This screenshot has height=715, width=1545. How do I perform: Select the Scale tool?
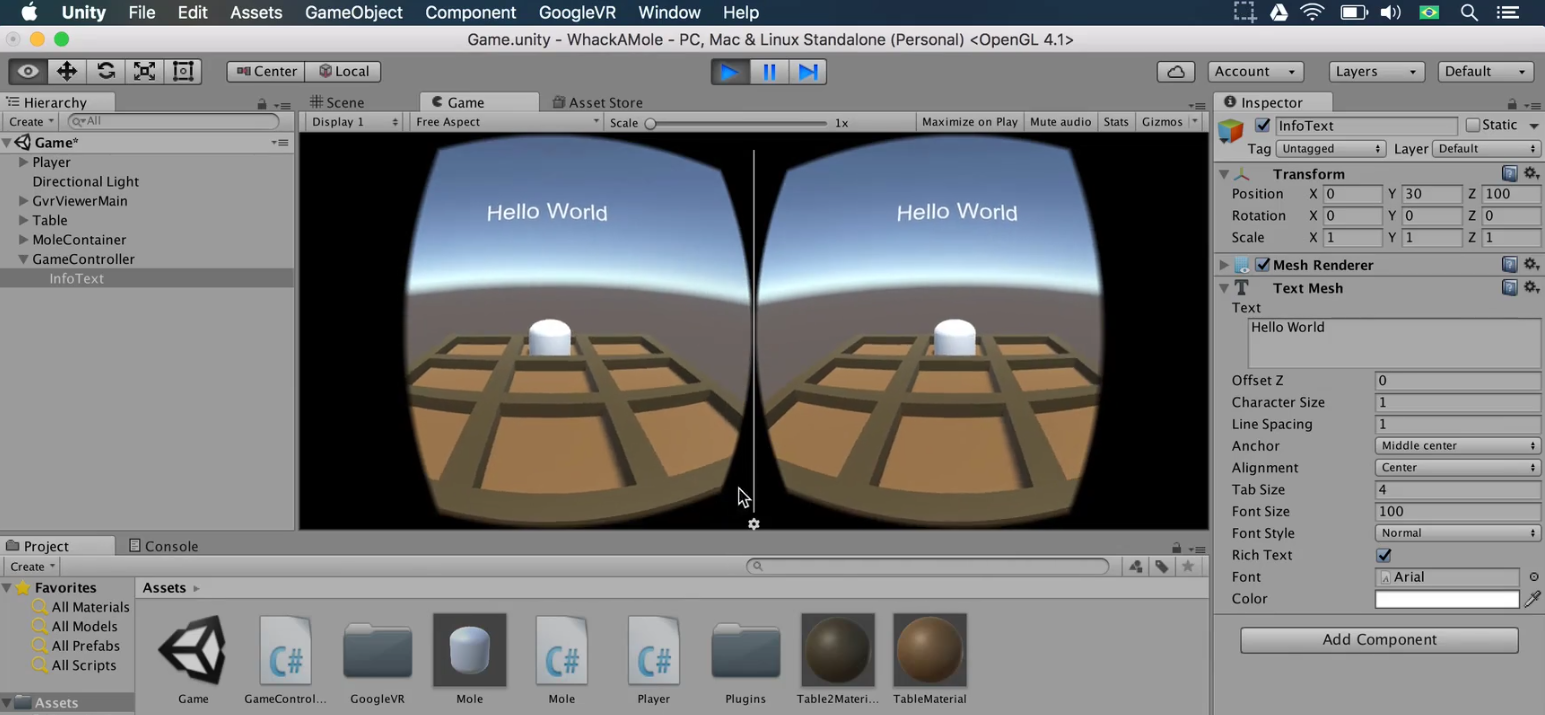coord(143,70)
